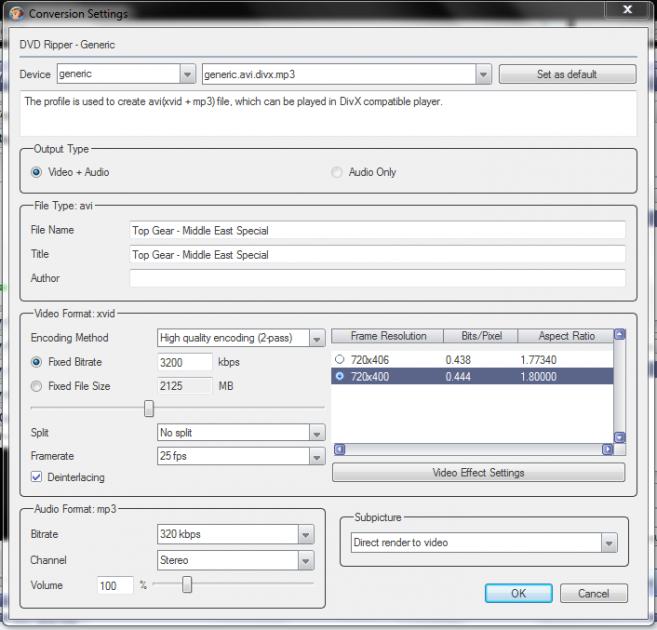Disable the Deinterlacing checkbox
The width and height of the screenshot is (657, 630).
[37, 477]
